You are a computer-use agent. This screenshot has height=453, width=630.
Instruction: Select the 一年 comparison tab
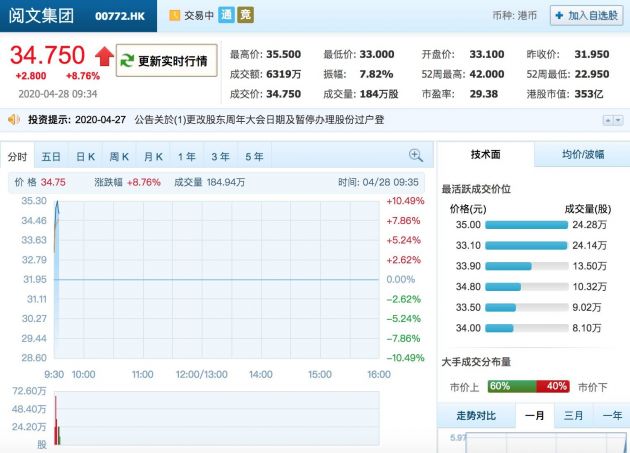(612, 415)
